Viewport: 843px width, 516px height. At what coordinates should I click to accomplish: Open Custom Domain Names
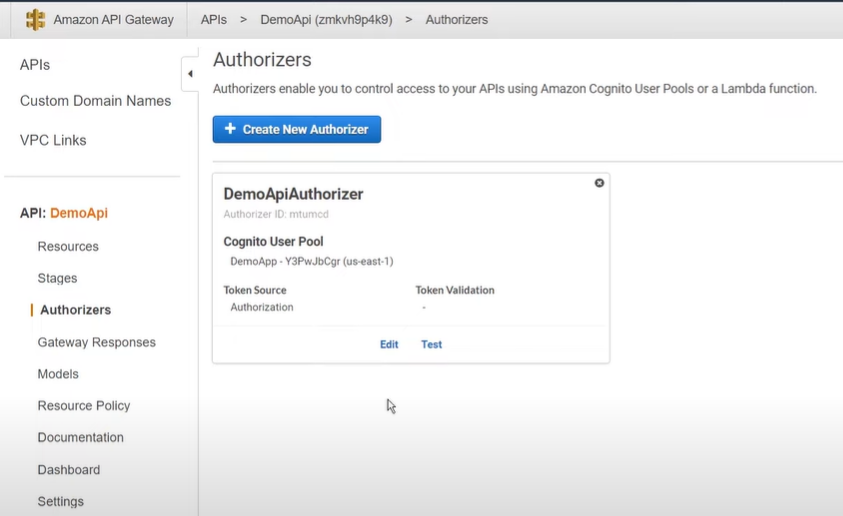96,101
